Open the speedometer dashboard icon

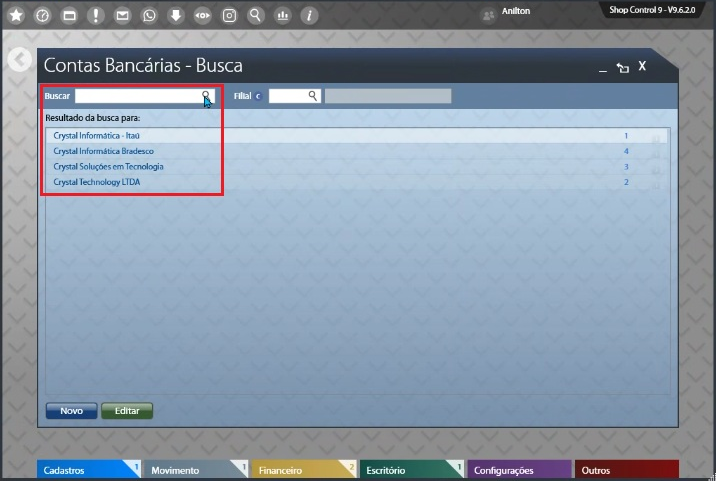coord(42,16)
